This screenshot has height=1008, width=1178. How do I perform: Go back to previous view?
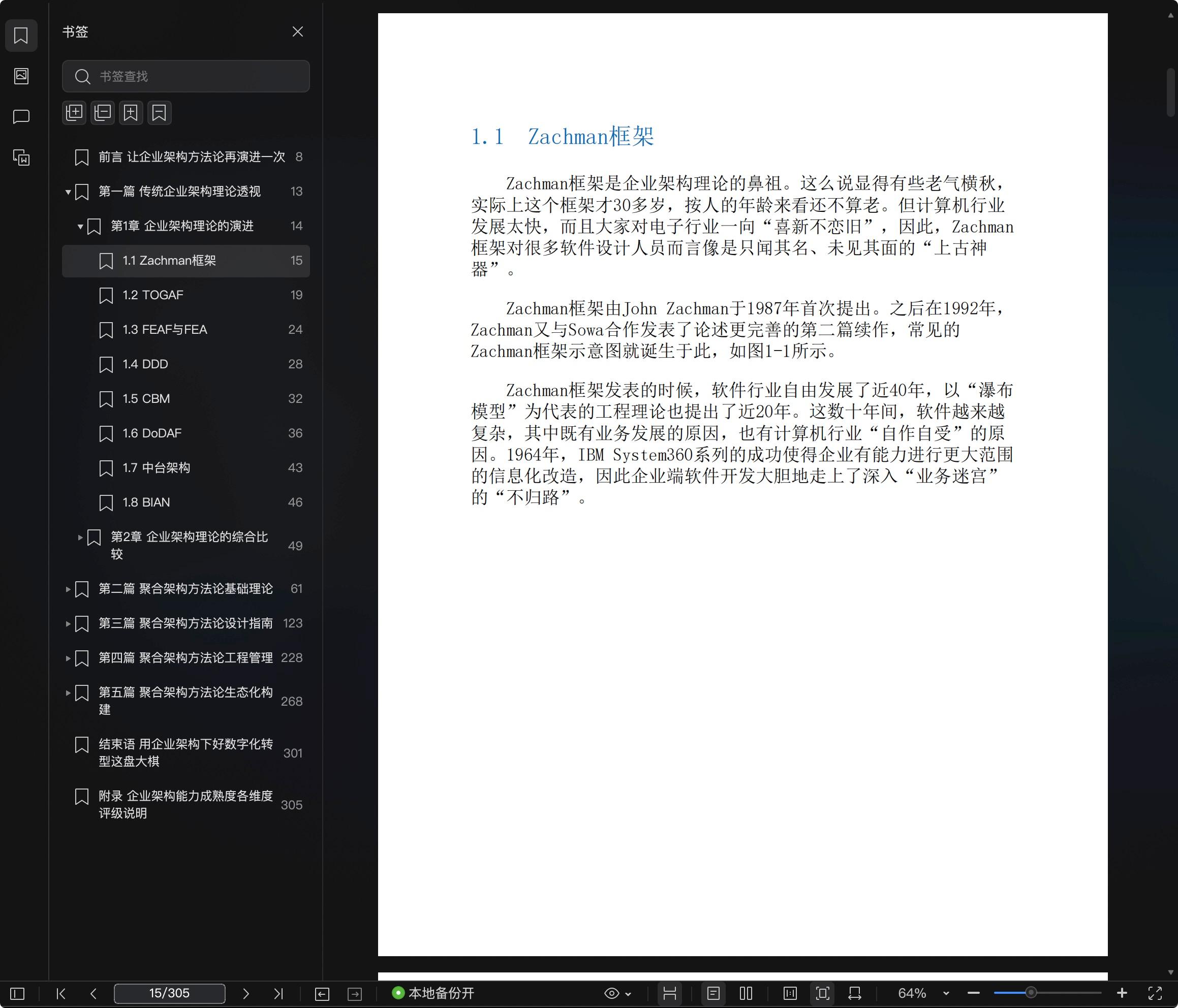tap(322, 994)
